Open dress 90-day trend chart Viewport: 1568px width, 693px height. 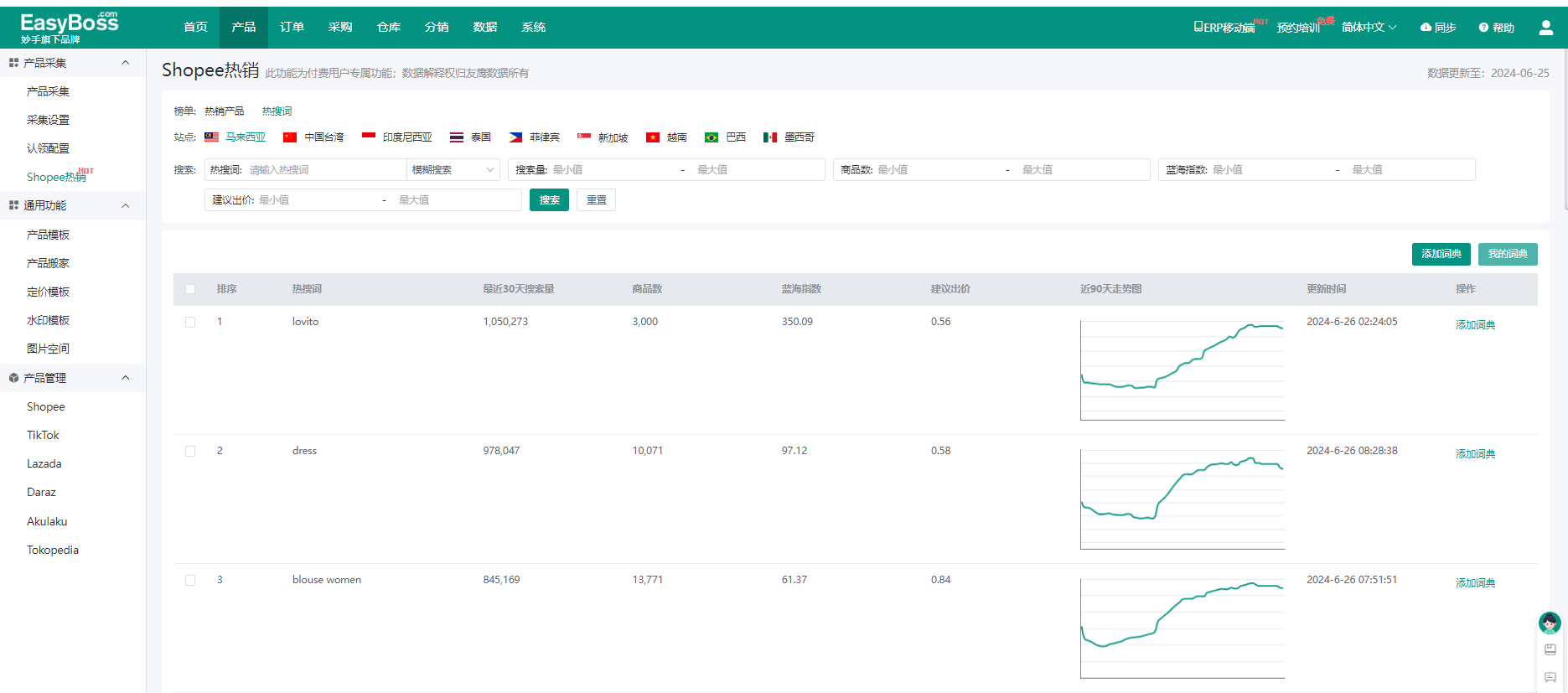[1182, 499]
